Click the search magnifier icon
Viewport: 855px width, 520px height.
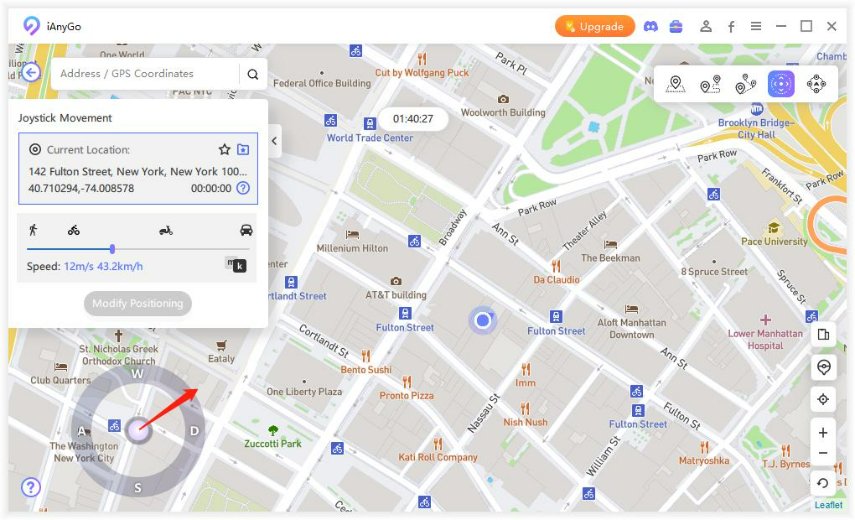click(x=253, y=74)
